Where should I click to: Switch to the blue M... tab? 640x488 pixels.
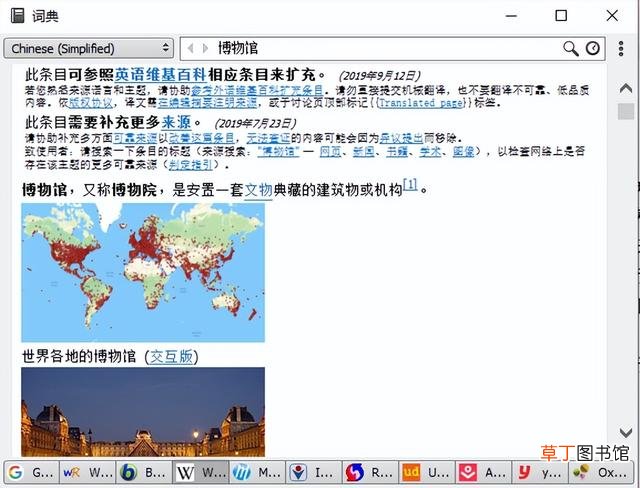(257, 472)
